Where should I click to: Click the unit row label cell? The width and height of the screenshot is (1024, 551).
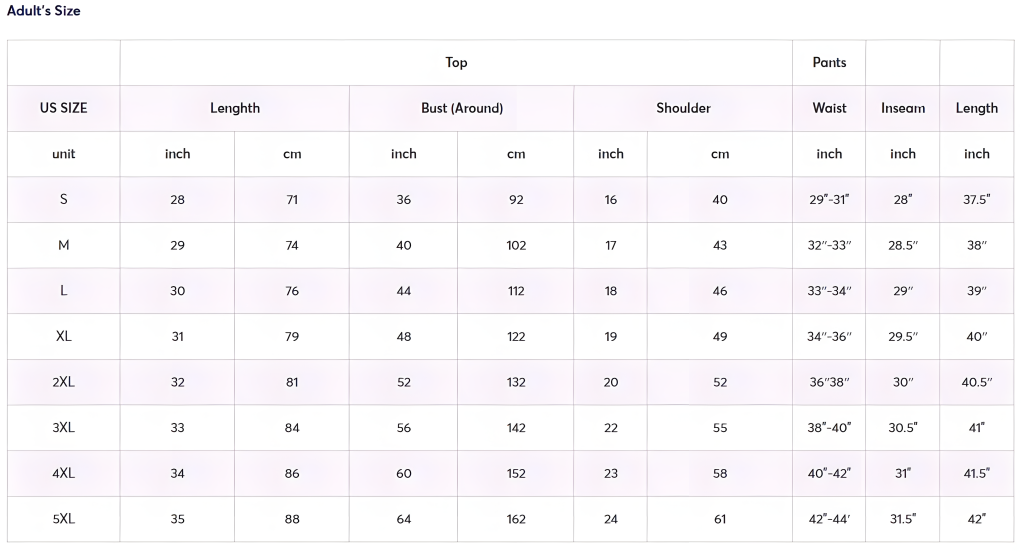point(63,154)
